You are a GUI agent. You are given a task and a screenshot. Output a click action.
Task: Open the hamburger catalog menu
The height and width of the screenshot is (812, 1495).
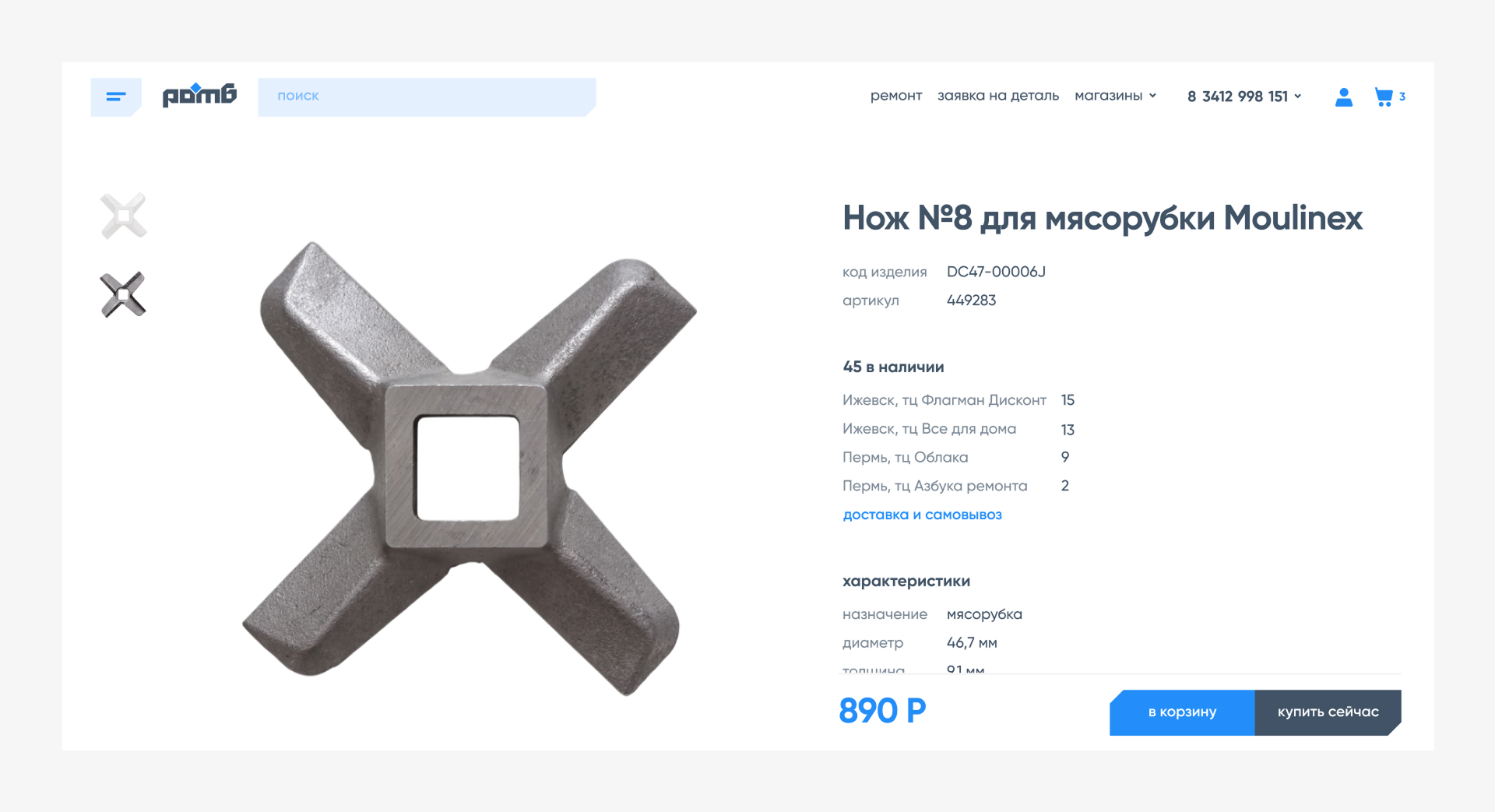tap(116, 97)
